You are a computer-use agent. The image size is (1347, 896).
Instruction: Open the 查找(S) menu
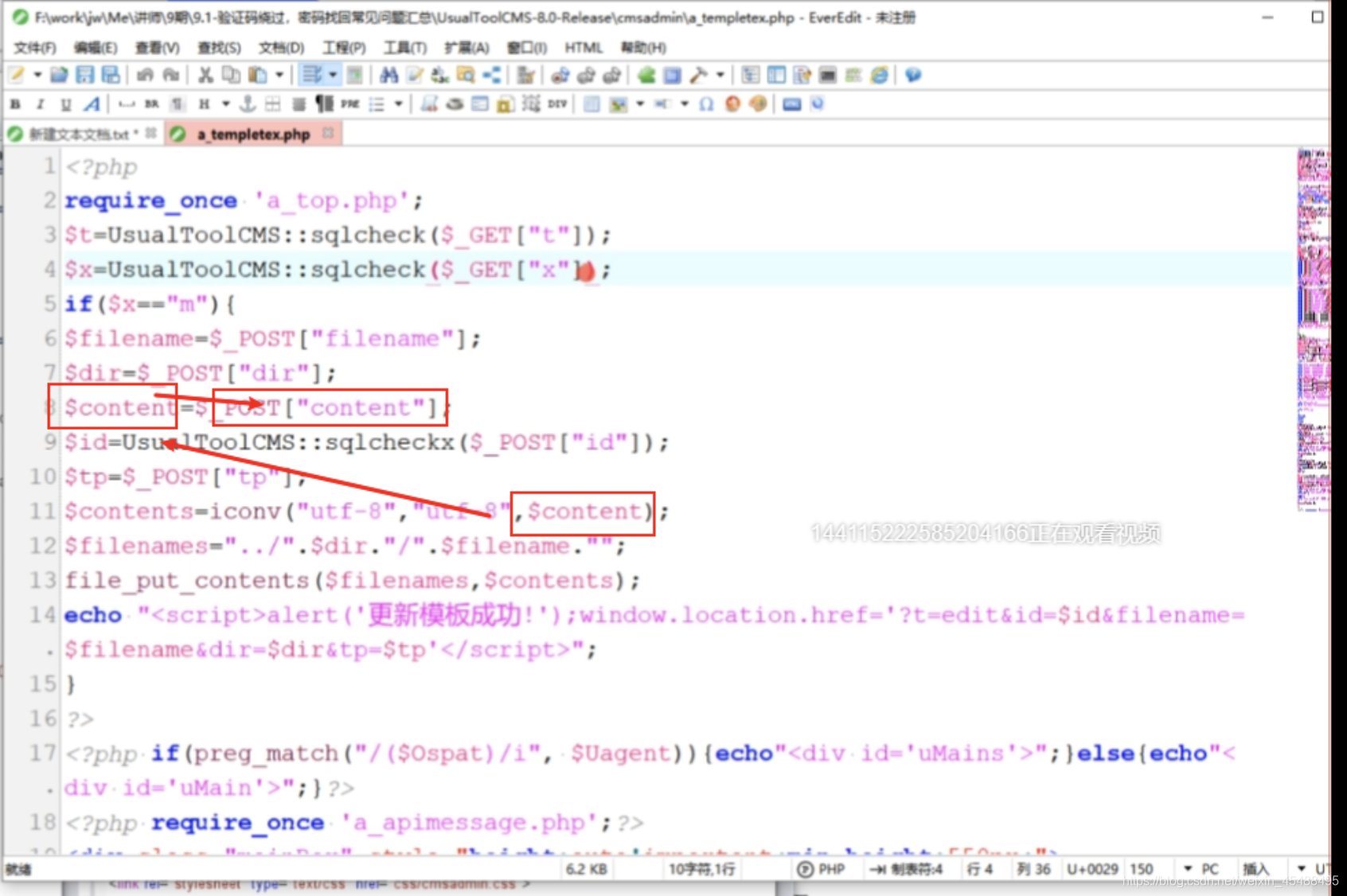(x=220, y=48)
